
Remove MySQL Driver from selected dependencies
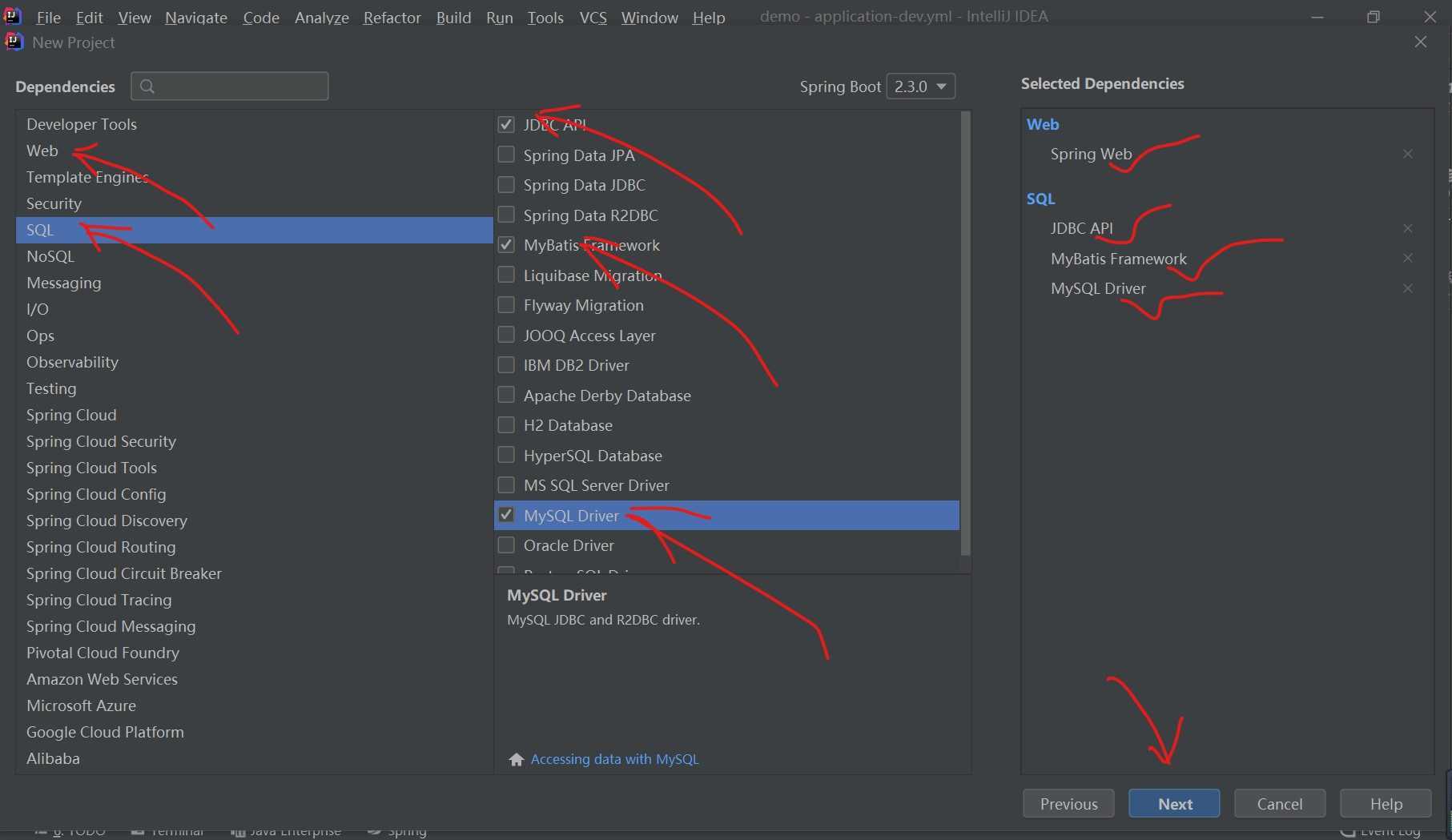coord(1407,288)
